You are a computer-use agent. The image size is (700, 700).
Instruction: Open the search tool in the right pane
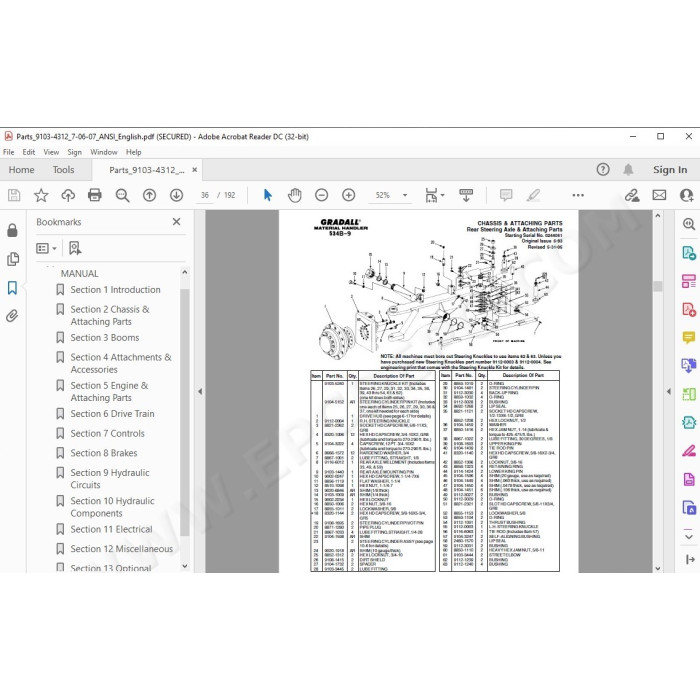click(x=689, y=224)
